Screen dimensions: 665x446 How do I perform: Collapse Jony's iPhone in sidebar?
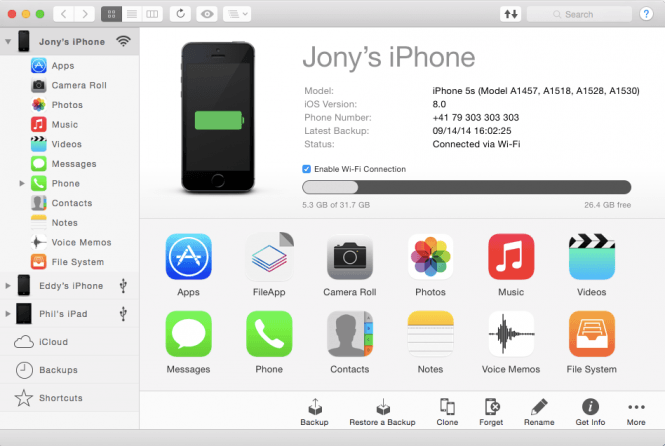click(x=8, y=42)
